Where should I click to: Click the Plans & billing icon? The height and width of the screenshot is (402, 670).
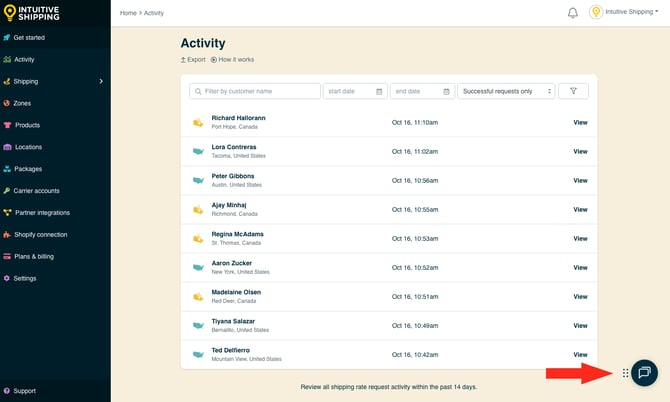(x=7, y=256)
